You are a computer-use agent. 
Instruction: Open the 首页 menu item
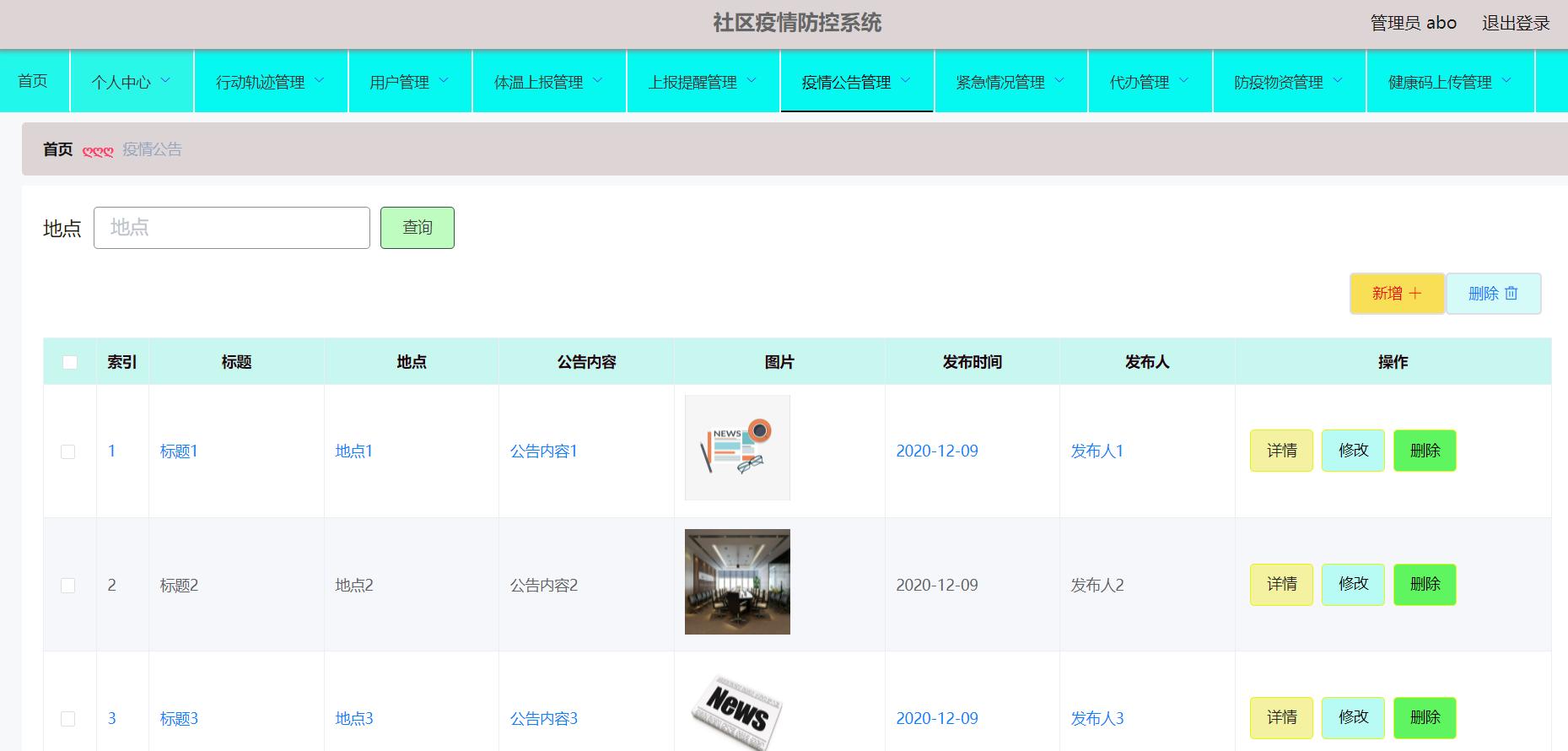33,81
